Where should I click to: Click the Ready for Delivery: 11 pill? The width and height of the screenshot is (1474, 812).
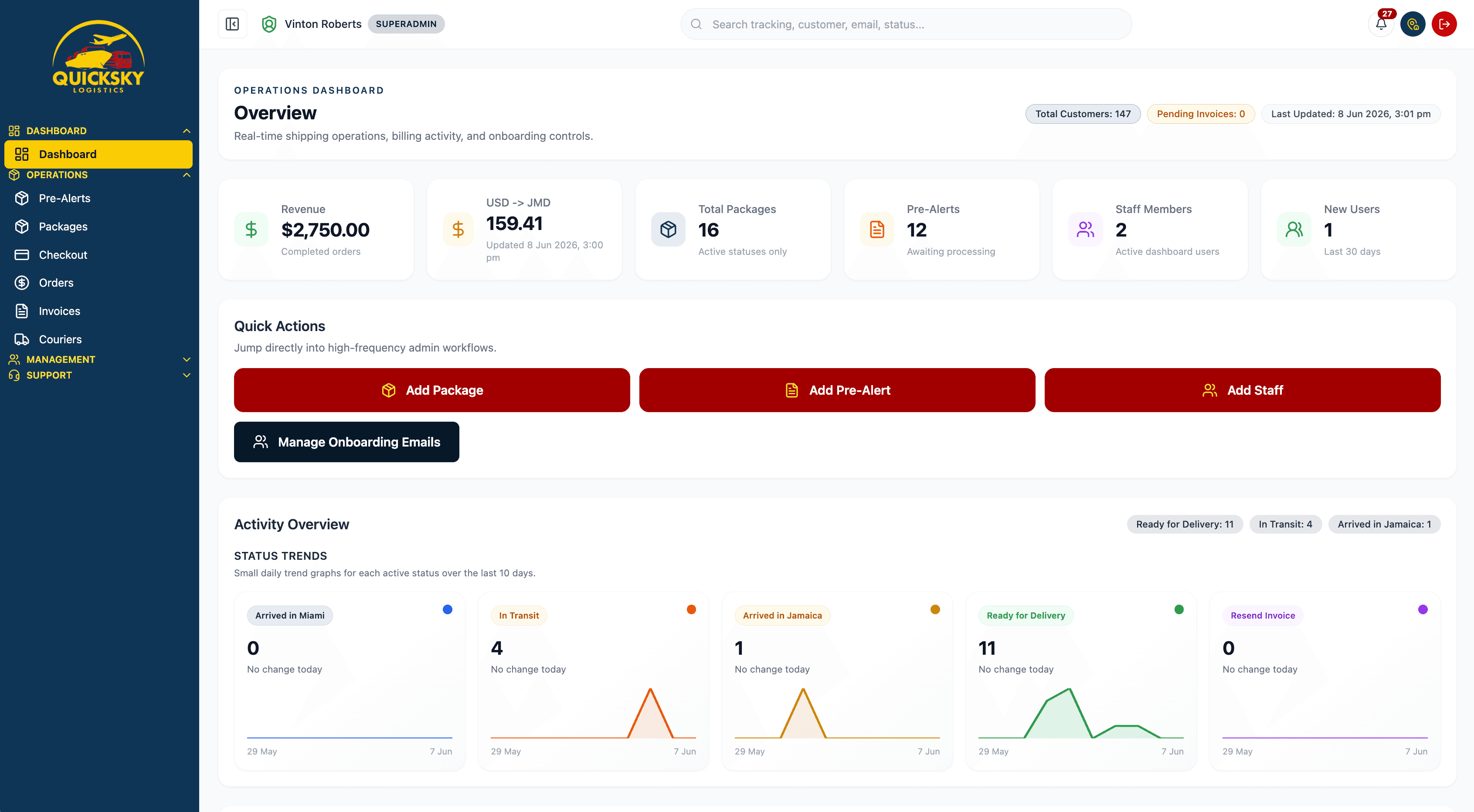1185,524
